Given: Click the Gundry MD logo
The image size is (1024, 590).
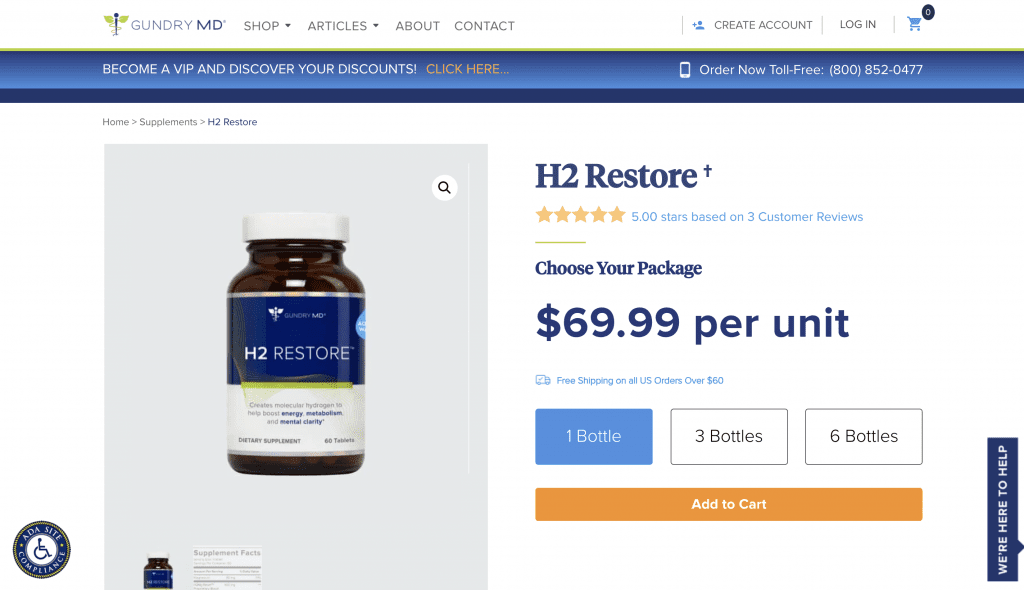Looking at the screenshot, I should (165, 24).
